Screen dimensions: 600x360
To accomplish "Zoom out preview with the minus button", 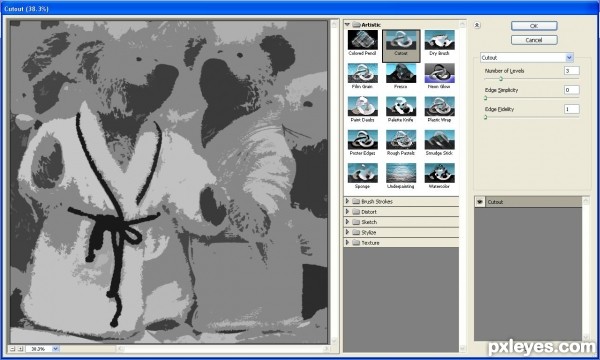I will (13, 349).
